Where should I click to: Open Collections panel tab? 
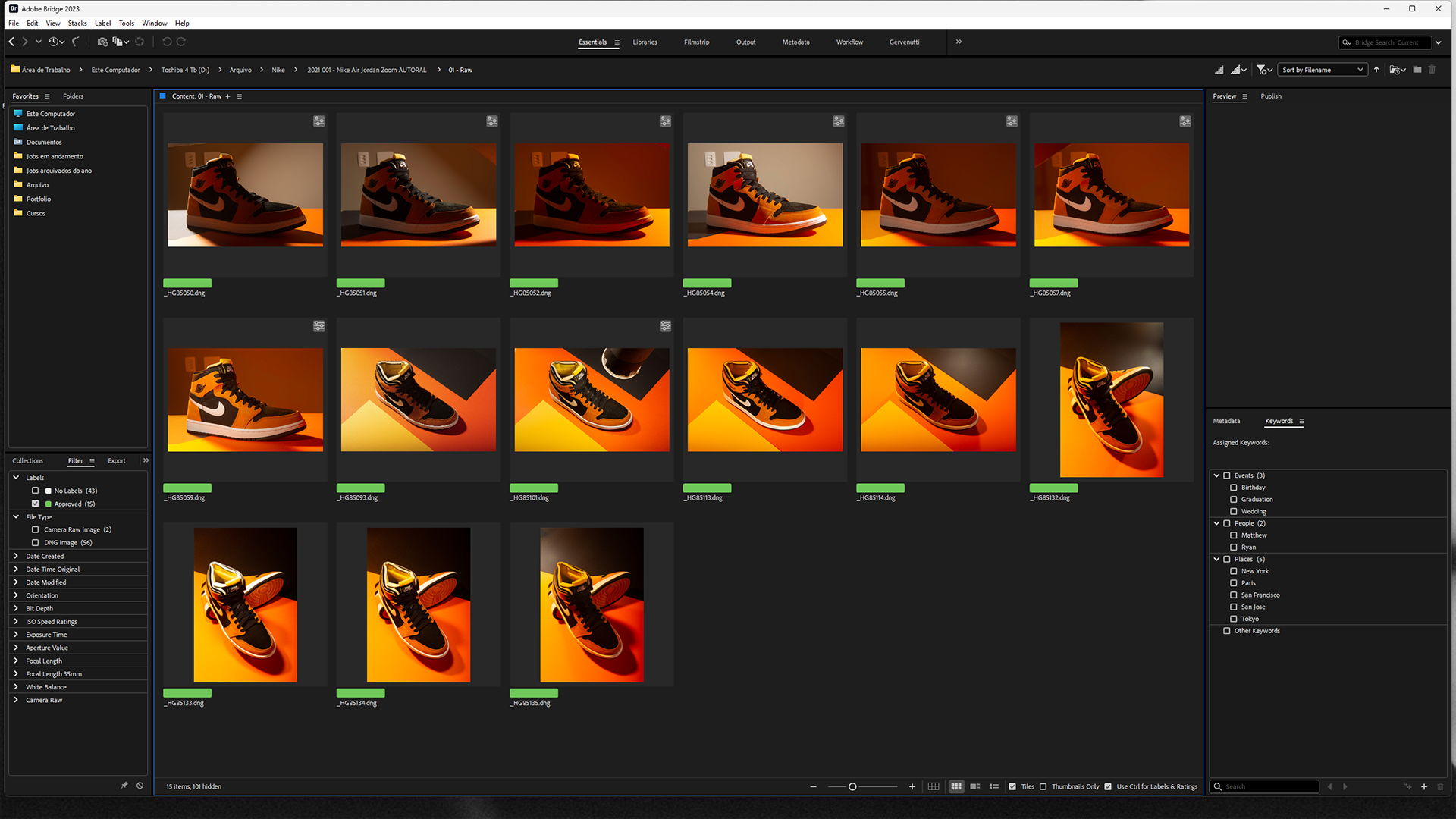click(27, 460)
